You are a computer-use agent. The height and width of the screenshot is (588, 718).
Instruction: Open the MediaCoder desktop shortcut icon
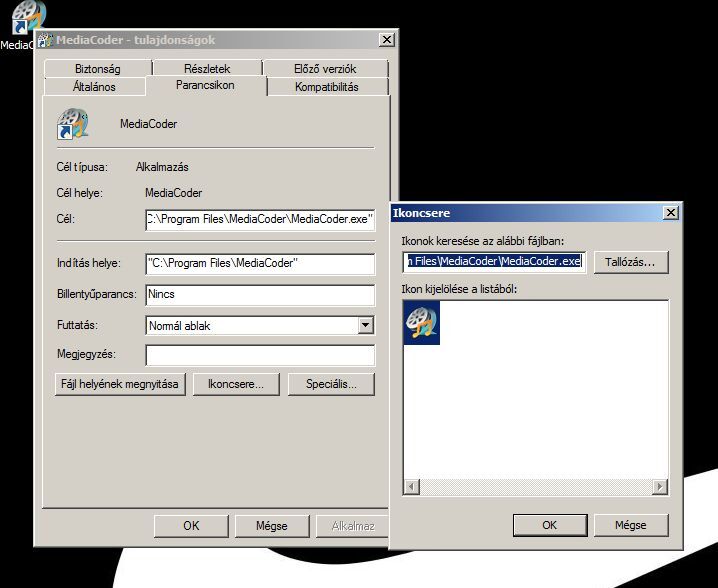click(27, 17)
